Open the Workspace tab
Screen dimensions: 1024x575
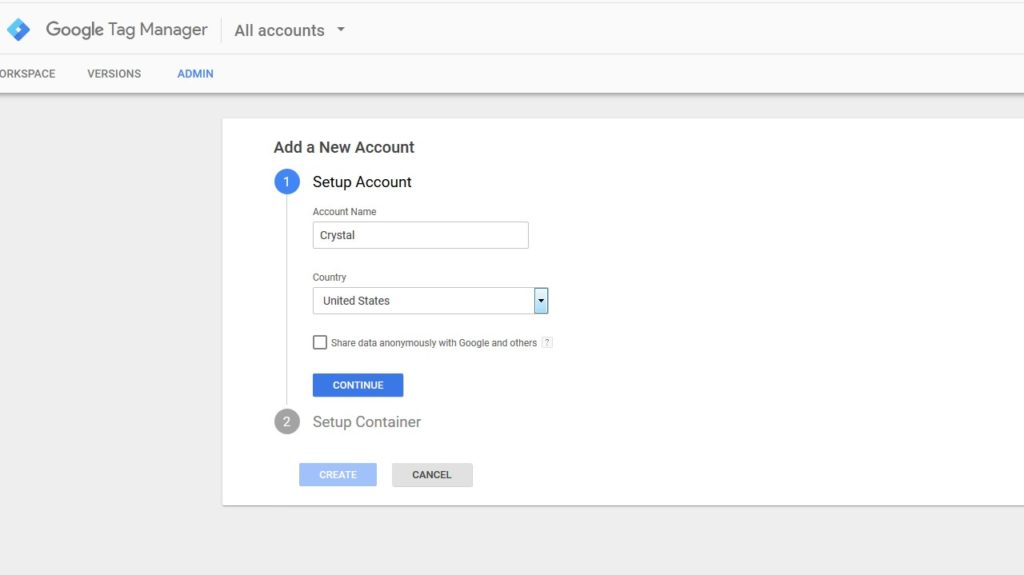point(27,74)
